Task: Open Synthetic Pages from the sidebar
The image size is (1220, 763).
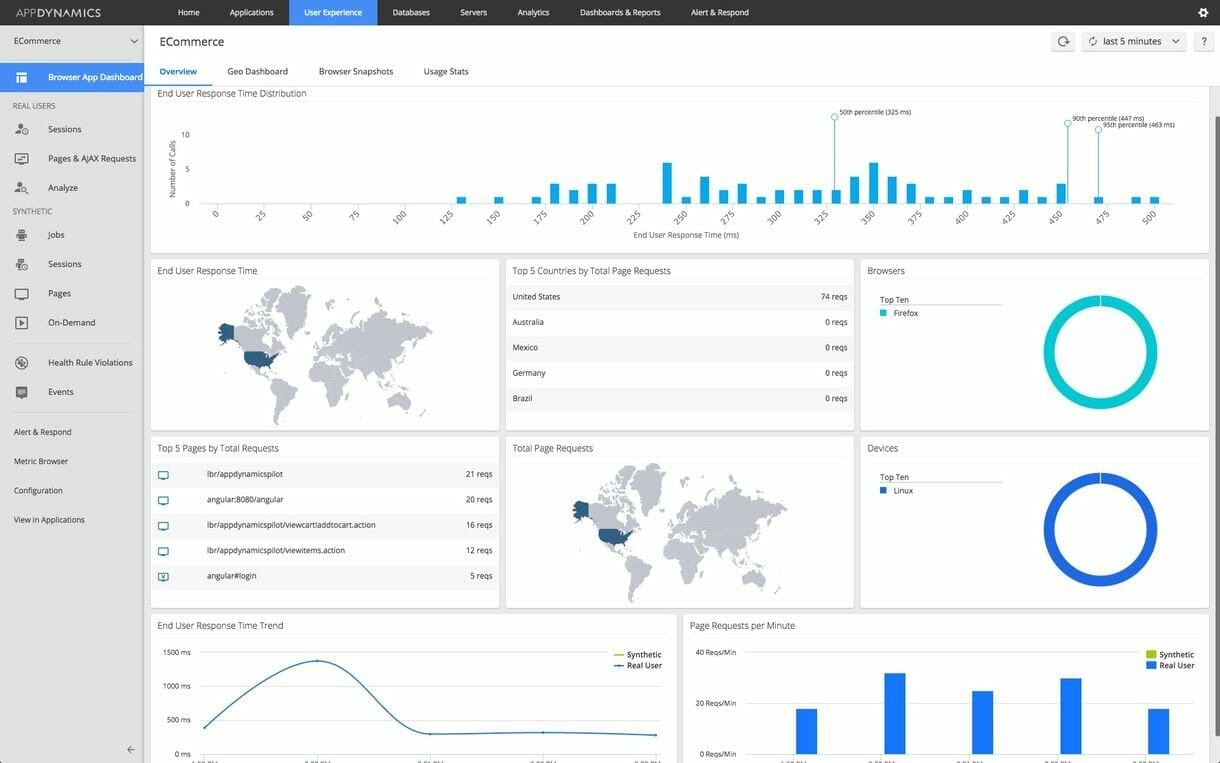Action: pyautogui.click(x=59, y=292)
